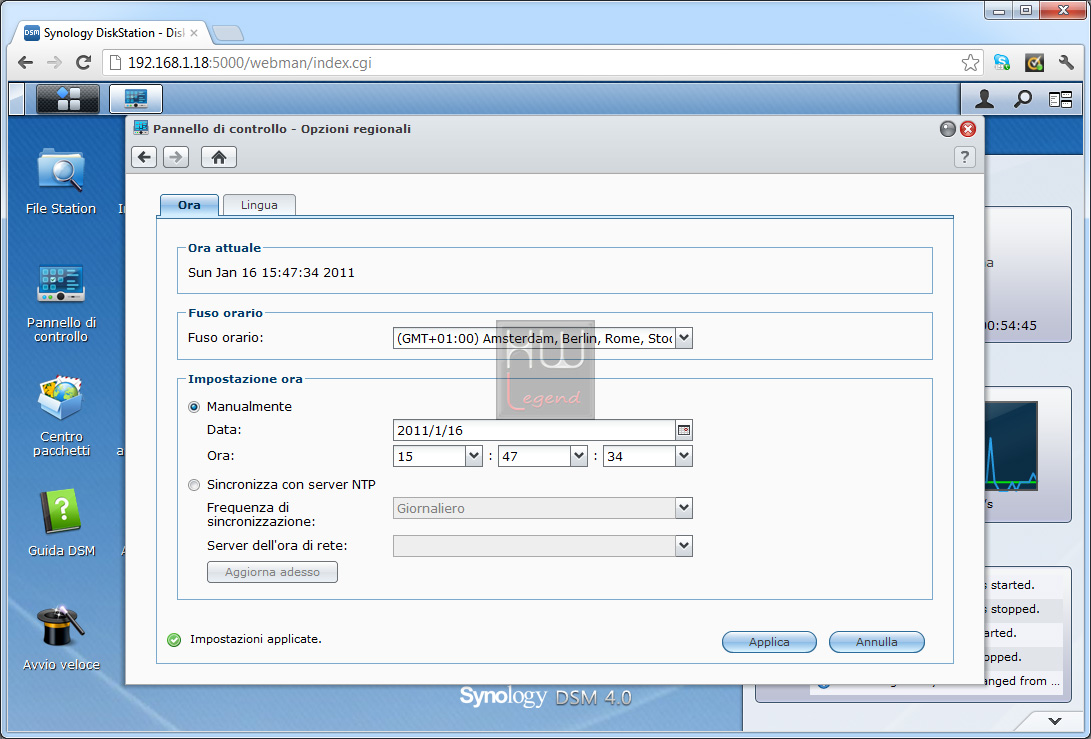Image resolution: width=1091 pixels, height=739 pixels.
Task: Open Guida DSM help icon
Action: pos(61,523)
